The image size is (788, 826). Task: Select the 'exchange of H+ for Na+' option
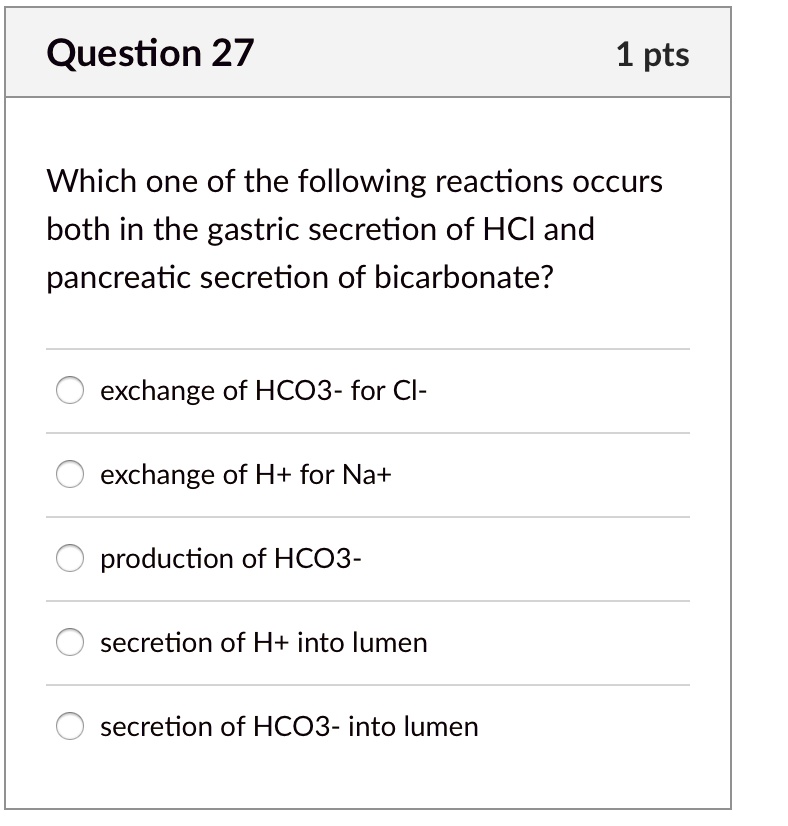click(x=69, y=475)
